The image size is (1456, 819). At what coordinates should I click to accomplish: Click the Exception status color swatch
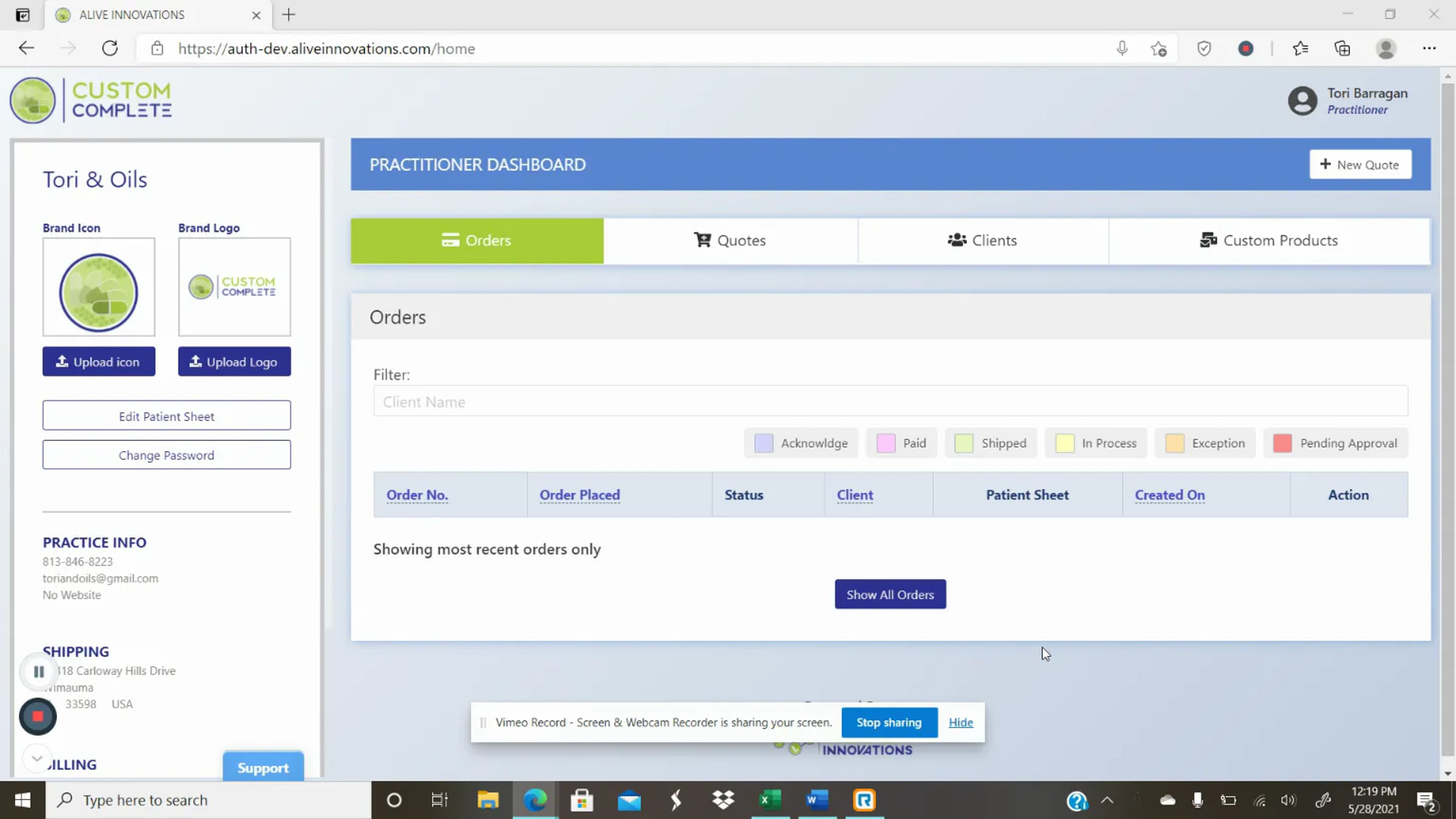pyautogui.click(x=1175, y=443)
